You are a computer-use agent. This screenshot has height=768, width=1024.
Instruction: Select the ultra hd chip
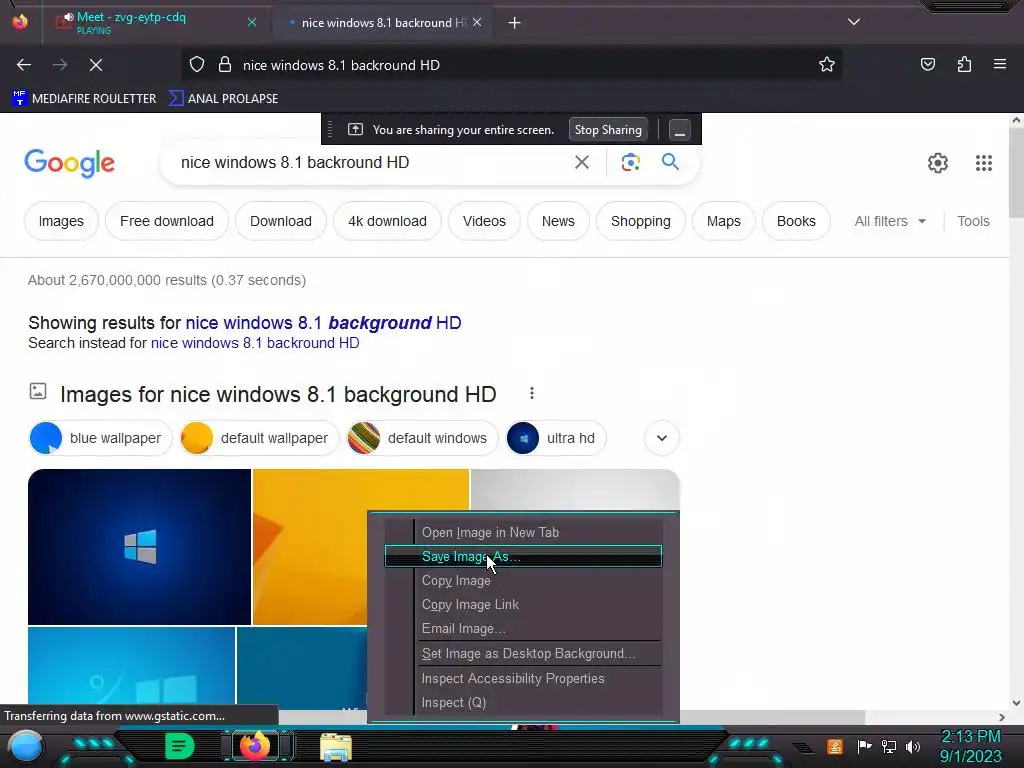click(x=556, y=438)
